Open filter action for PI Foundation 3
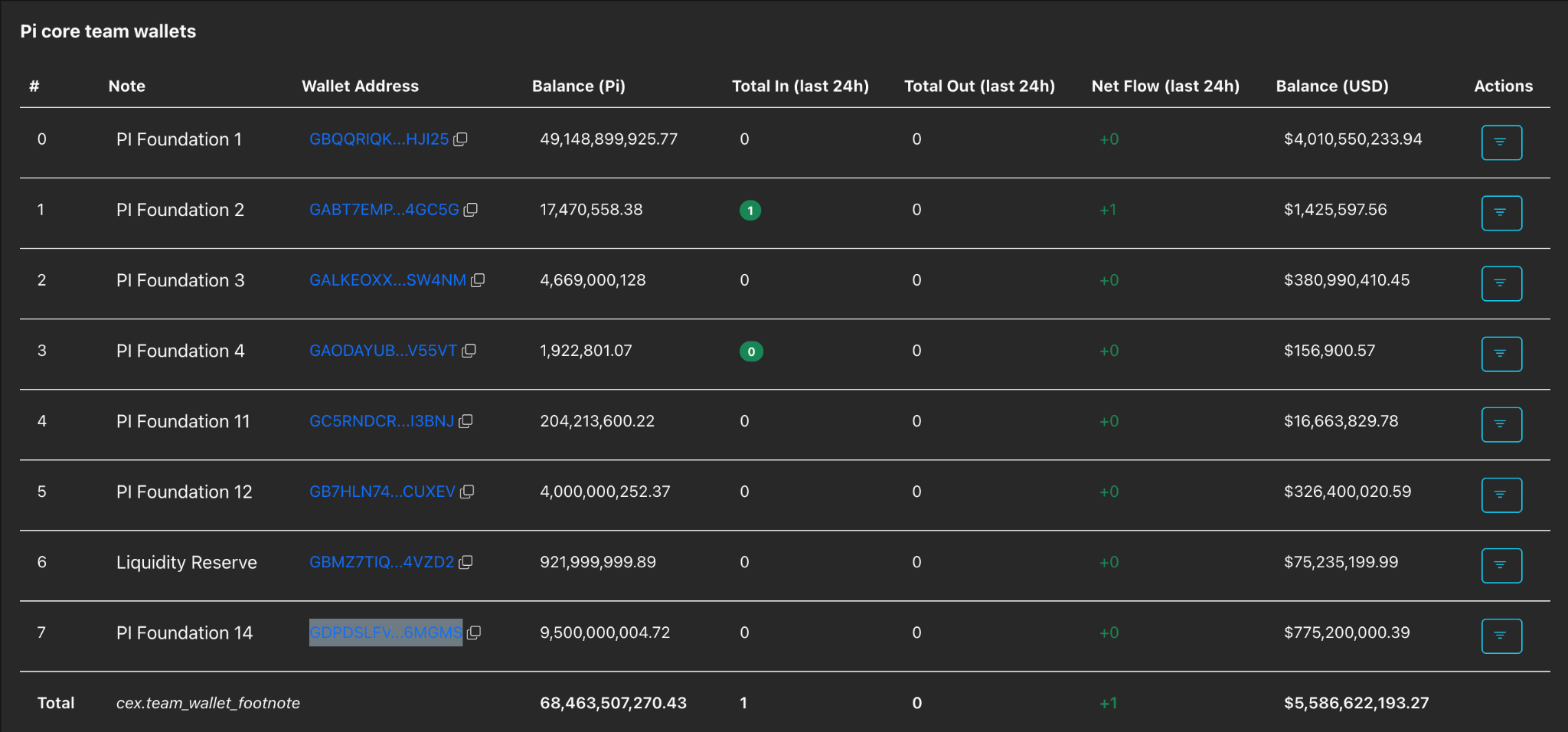 coord(1501,283)
